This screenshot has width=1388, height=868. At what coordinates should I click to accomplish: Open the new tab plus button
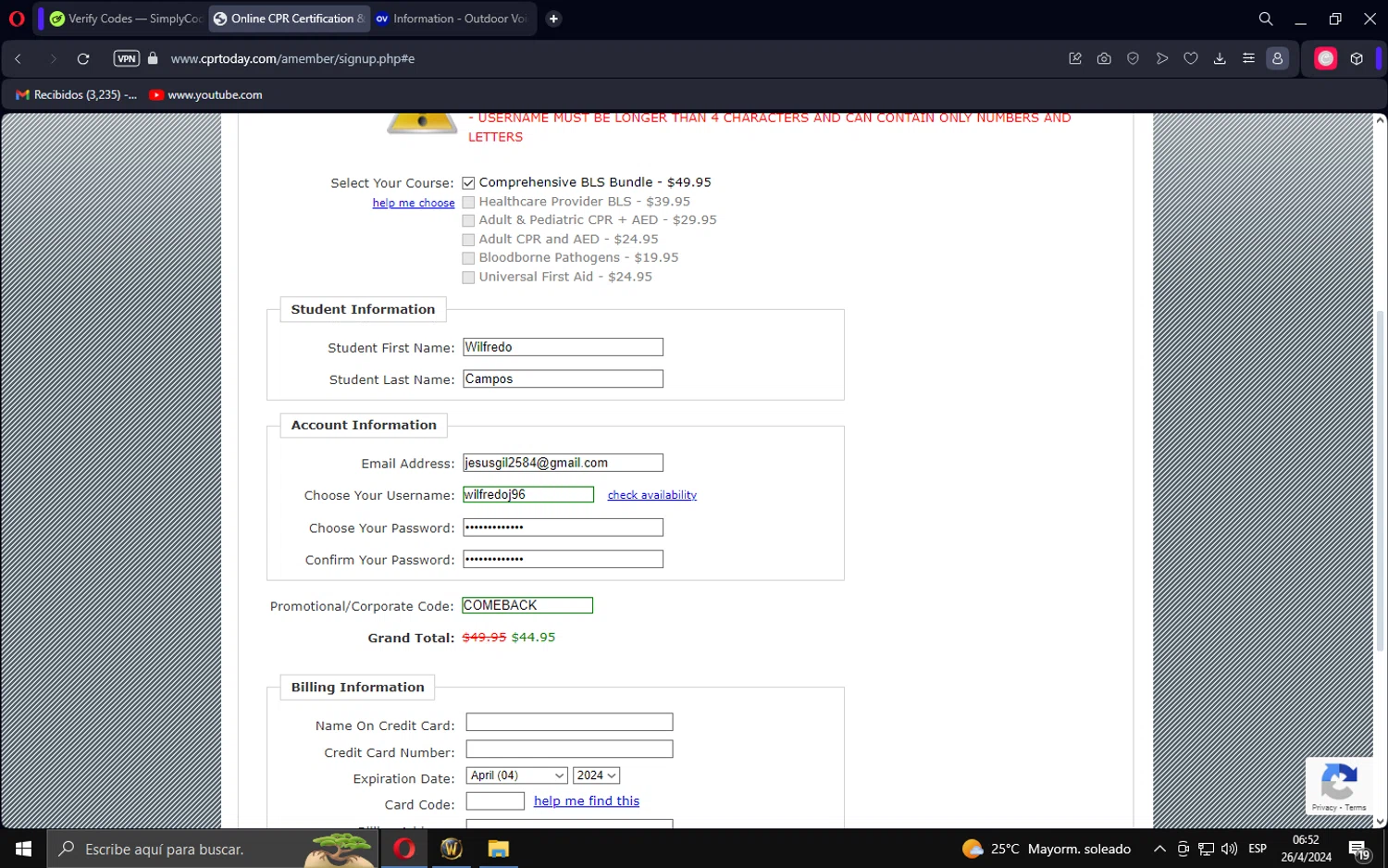coord(553,19)
